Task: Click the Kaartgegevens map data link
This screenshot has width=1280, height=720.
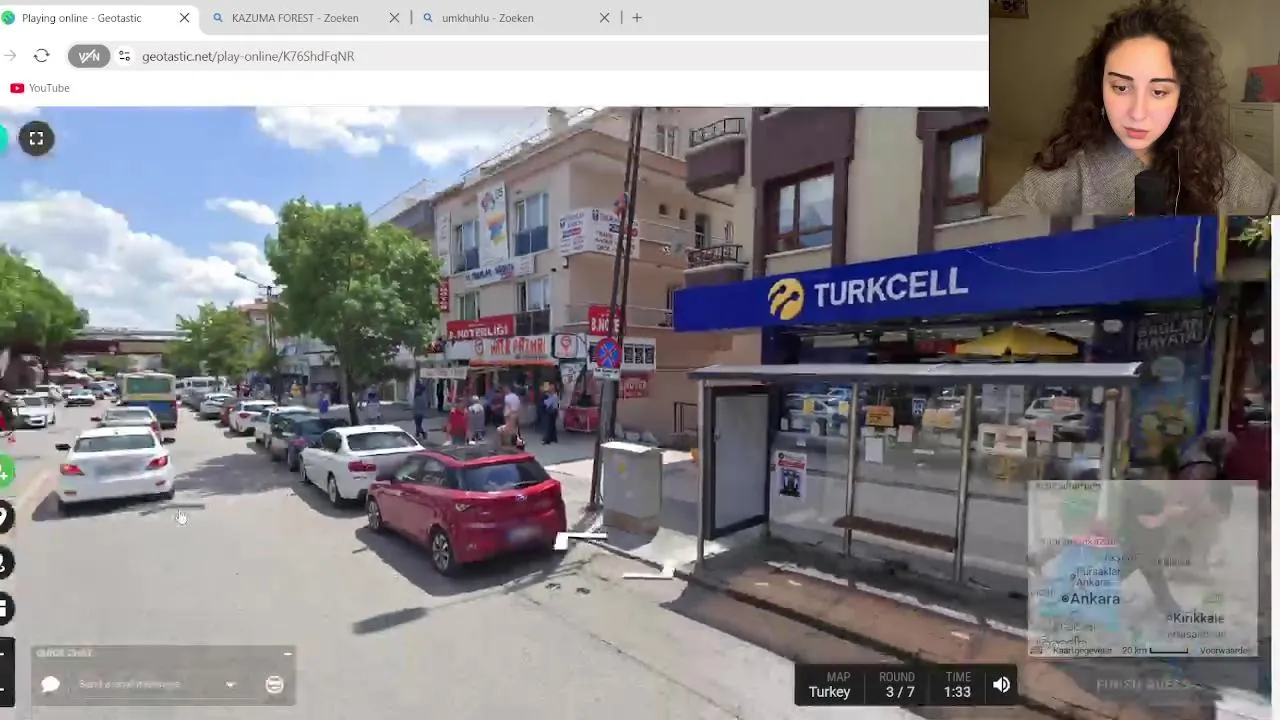Action: click(x=1081, y=650)
